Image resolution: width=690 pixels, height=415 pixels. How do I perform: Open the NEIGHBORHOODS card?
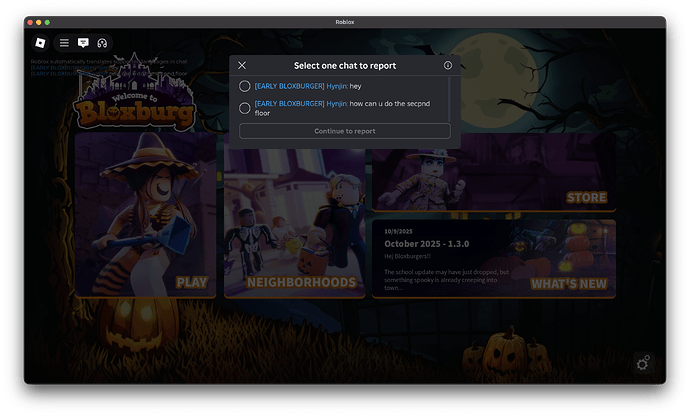[294, 223]
